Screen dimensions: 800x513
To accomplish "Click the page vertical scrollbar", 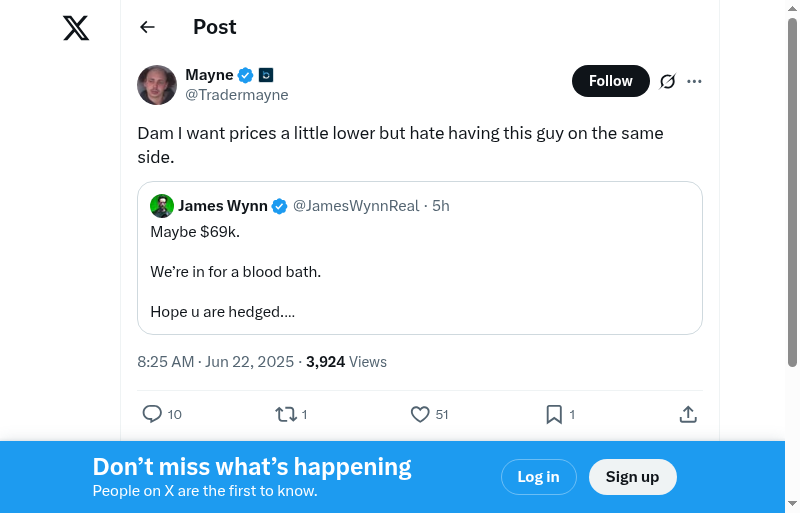I will (792, 200).
